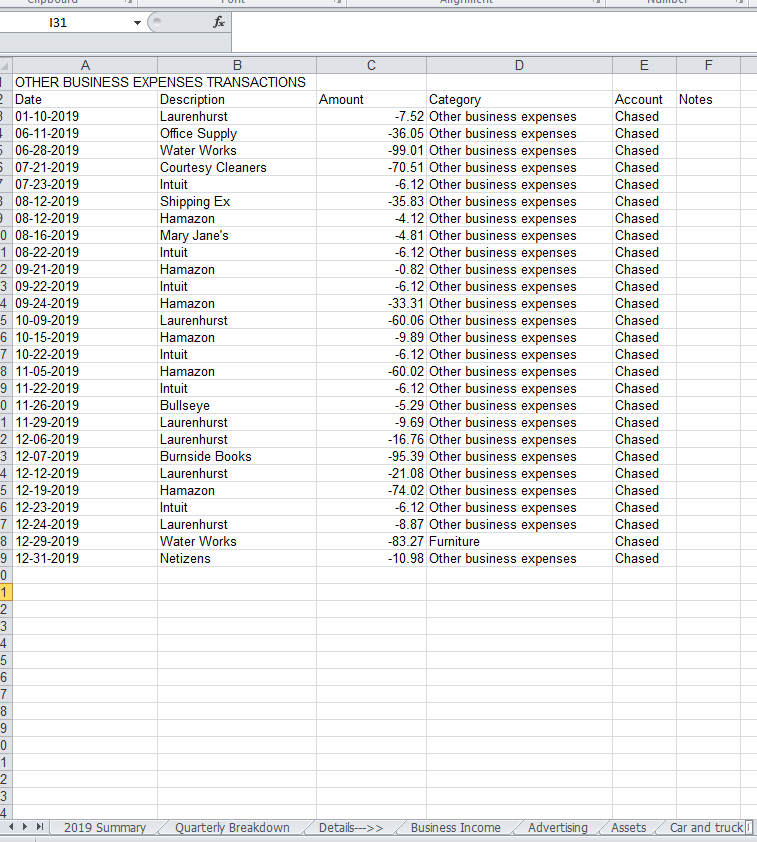Click the Select All corner button
This screenshot has width=757, height=842.
[x=6, y=66]
